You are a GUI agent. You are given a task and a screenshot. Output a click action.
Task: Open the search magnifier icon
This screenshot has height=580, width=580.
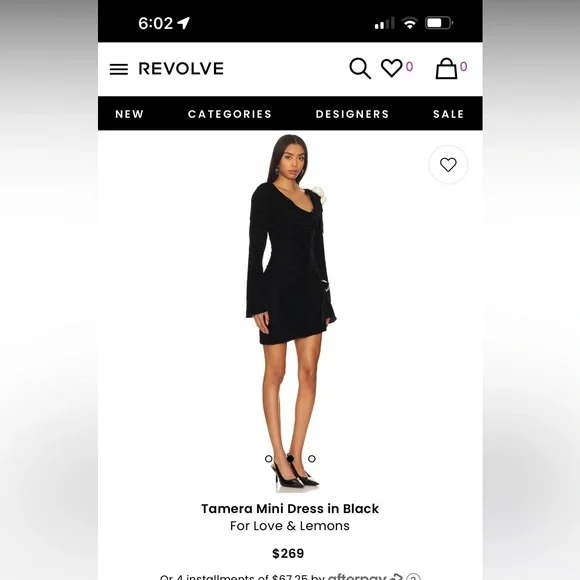(x=360, y=68)
